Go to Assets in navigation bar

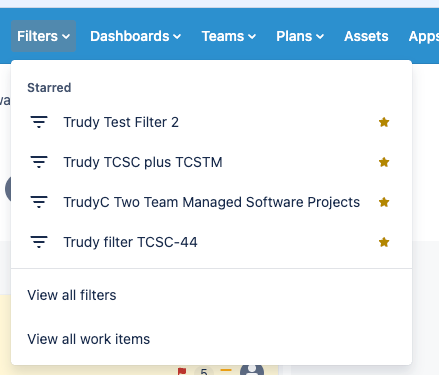coord(366,36)
